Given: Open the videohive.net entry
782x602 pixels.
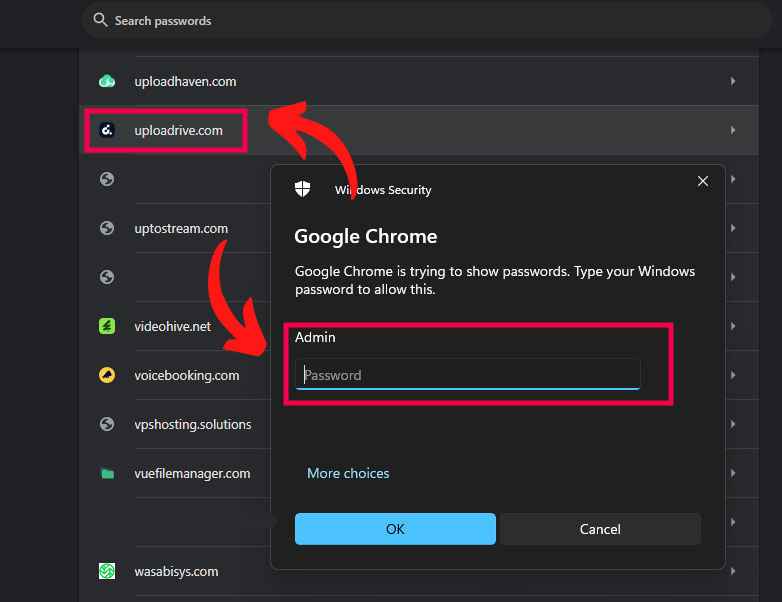Looking at the screenshot, I should [x=172, y=326].
